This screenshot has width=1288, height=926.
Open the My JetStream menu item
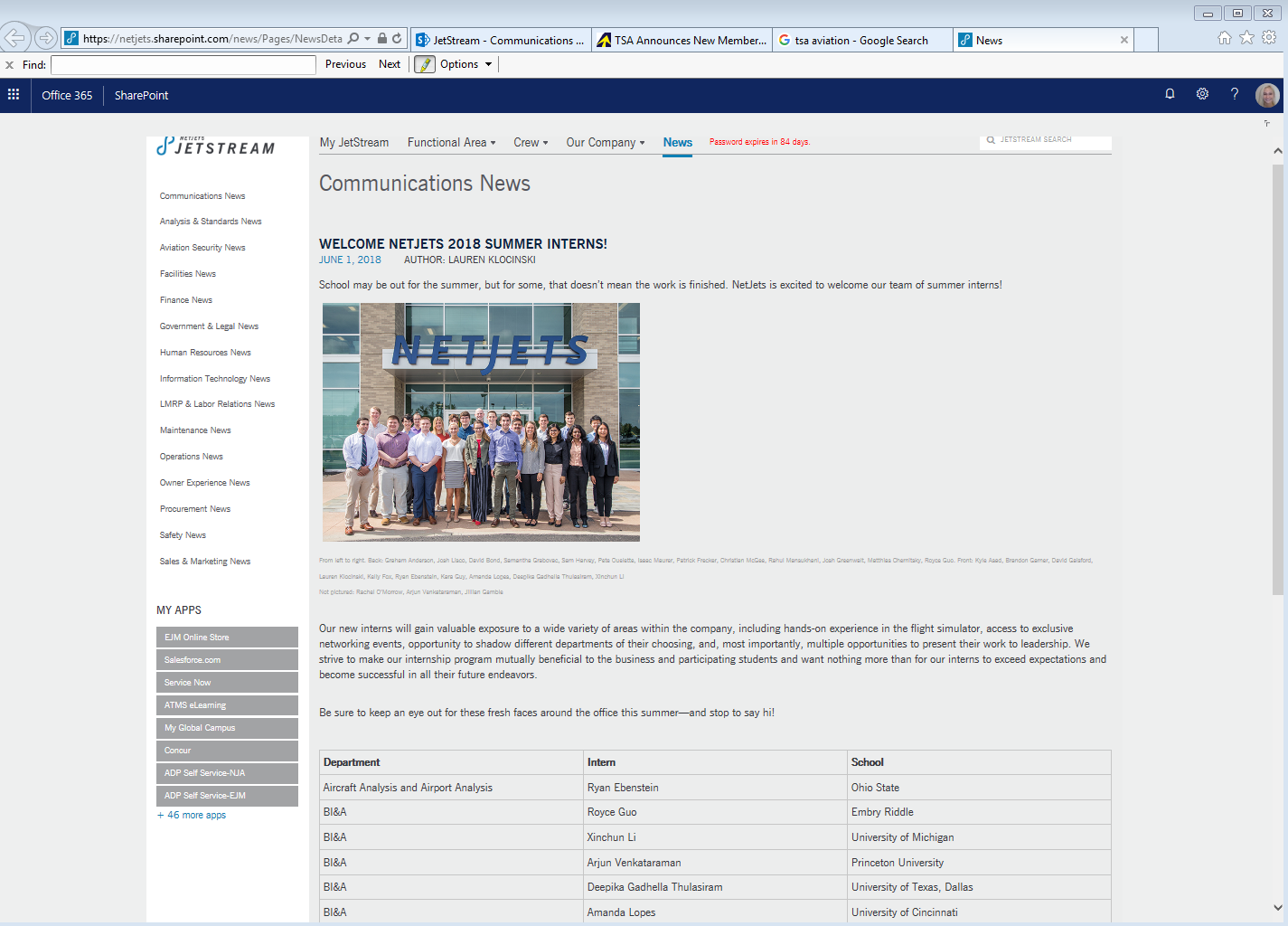[354, 143]
